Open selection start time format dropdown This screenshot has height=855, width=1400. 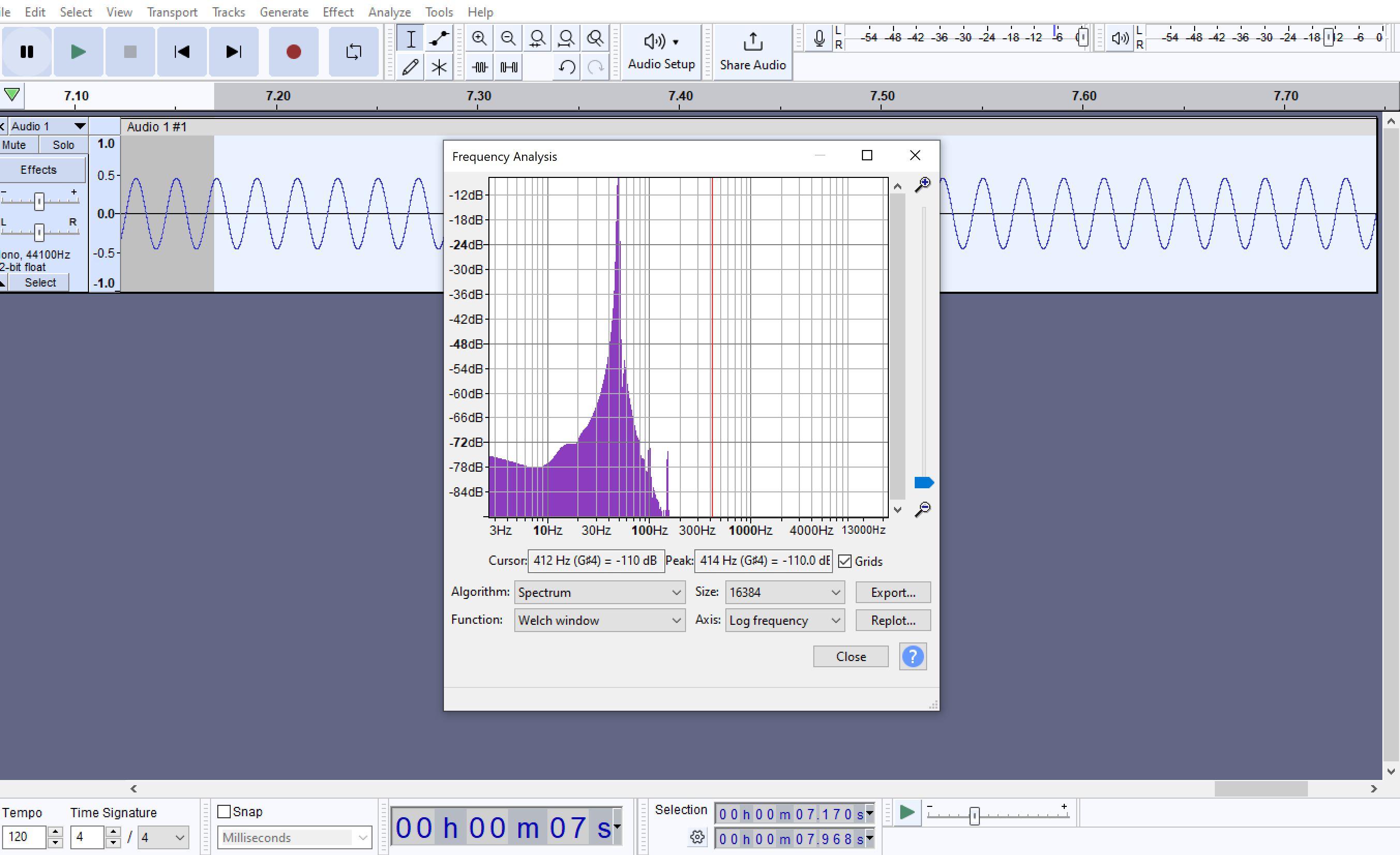869,814
